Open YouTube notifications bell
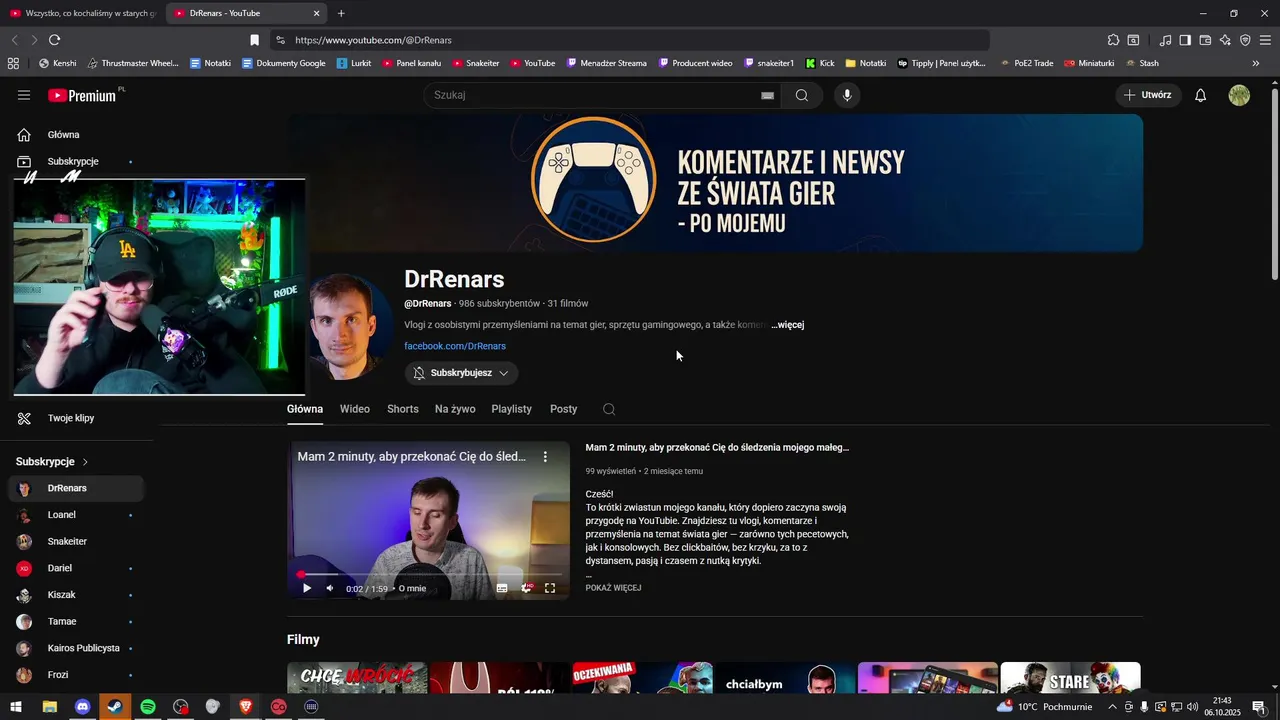 [x=1201, y=95]
